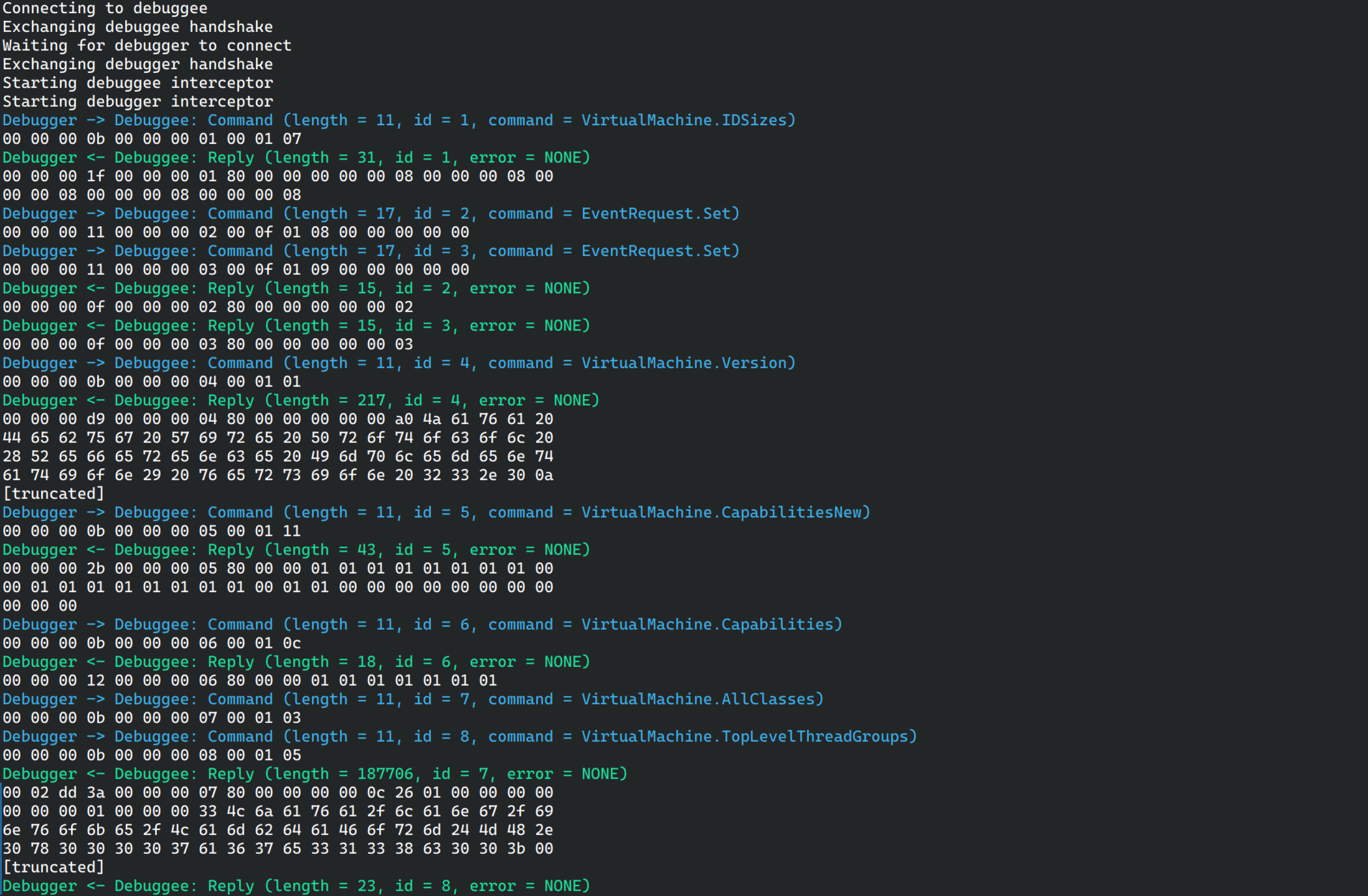Viewport: 1368px width, 896px height.
Task: Click the 'Starting debugger interceptor' line
Action: [x=138, y=101]
